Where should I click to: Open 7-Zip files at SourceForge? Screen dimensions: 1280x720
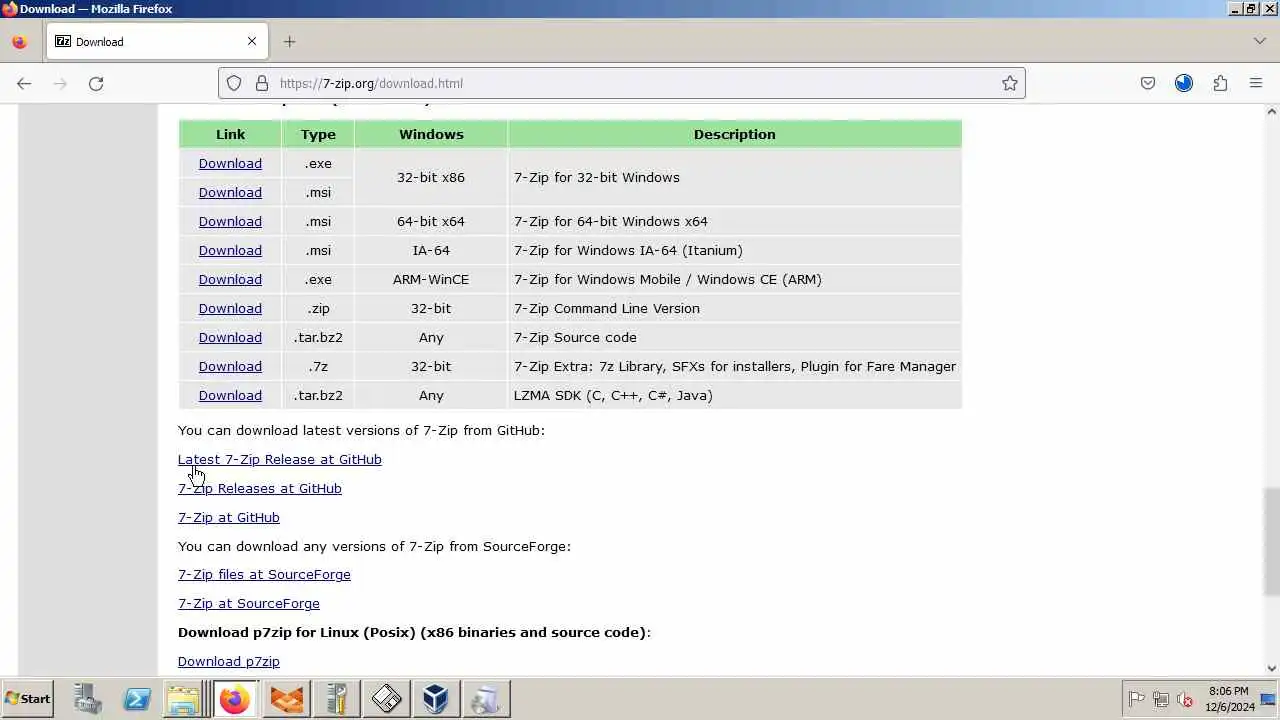pos(264,575)
